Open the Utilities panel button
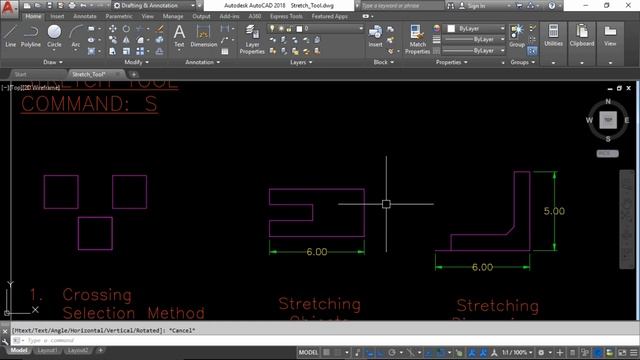 coord(553,36)
